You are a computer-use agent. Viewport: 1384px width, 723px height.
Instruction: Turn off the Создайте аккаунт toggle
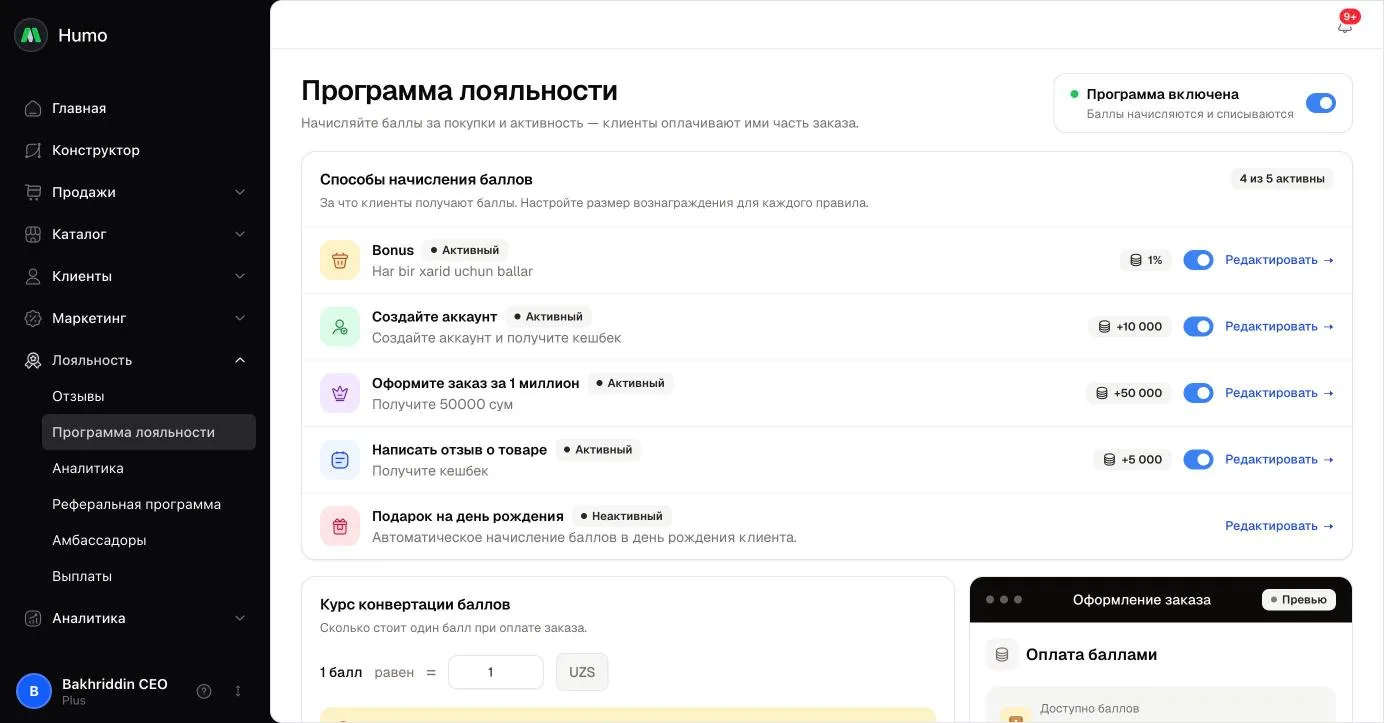(1198, 326)
